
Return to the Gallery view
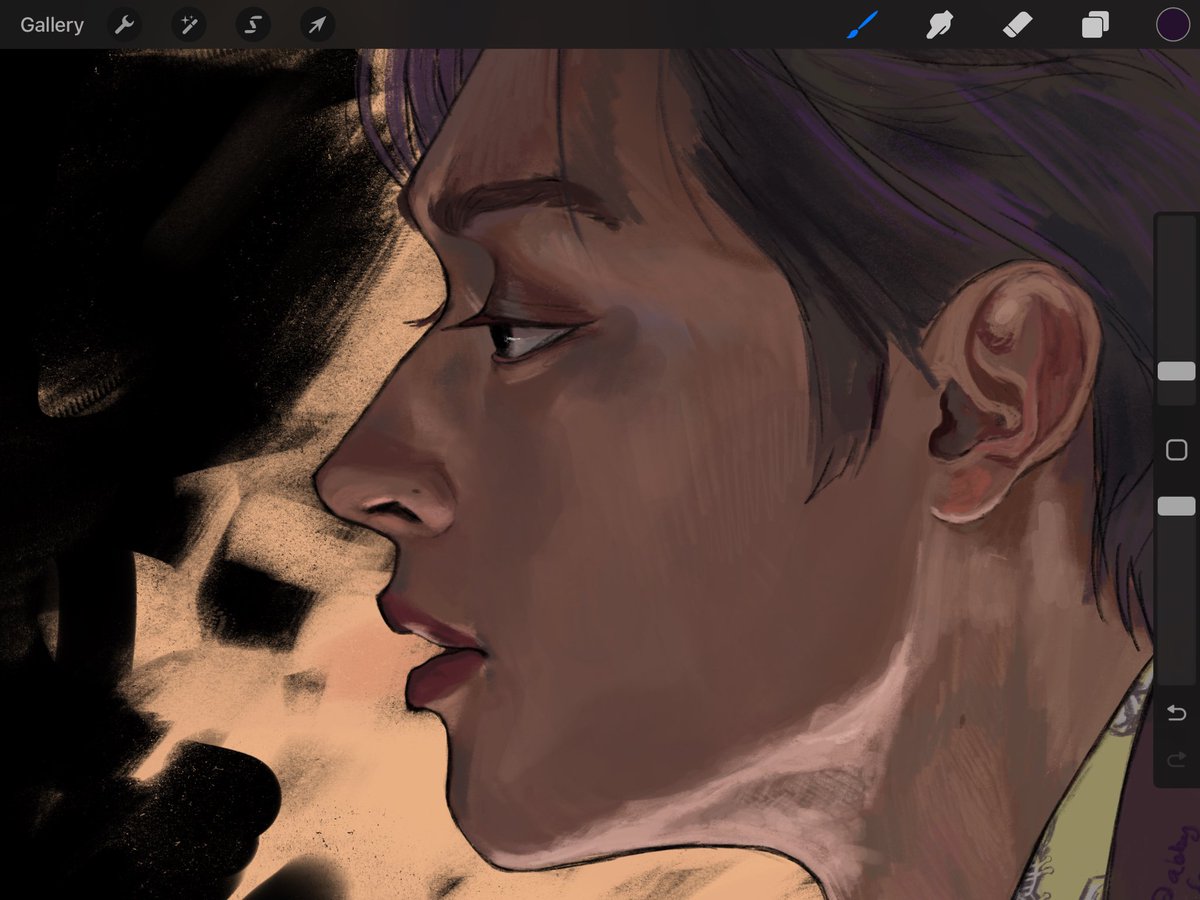point(52,25)
